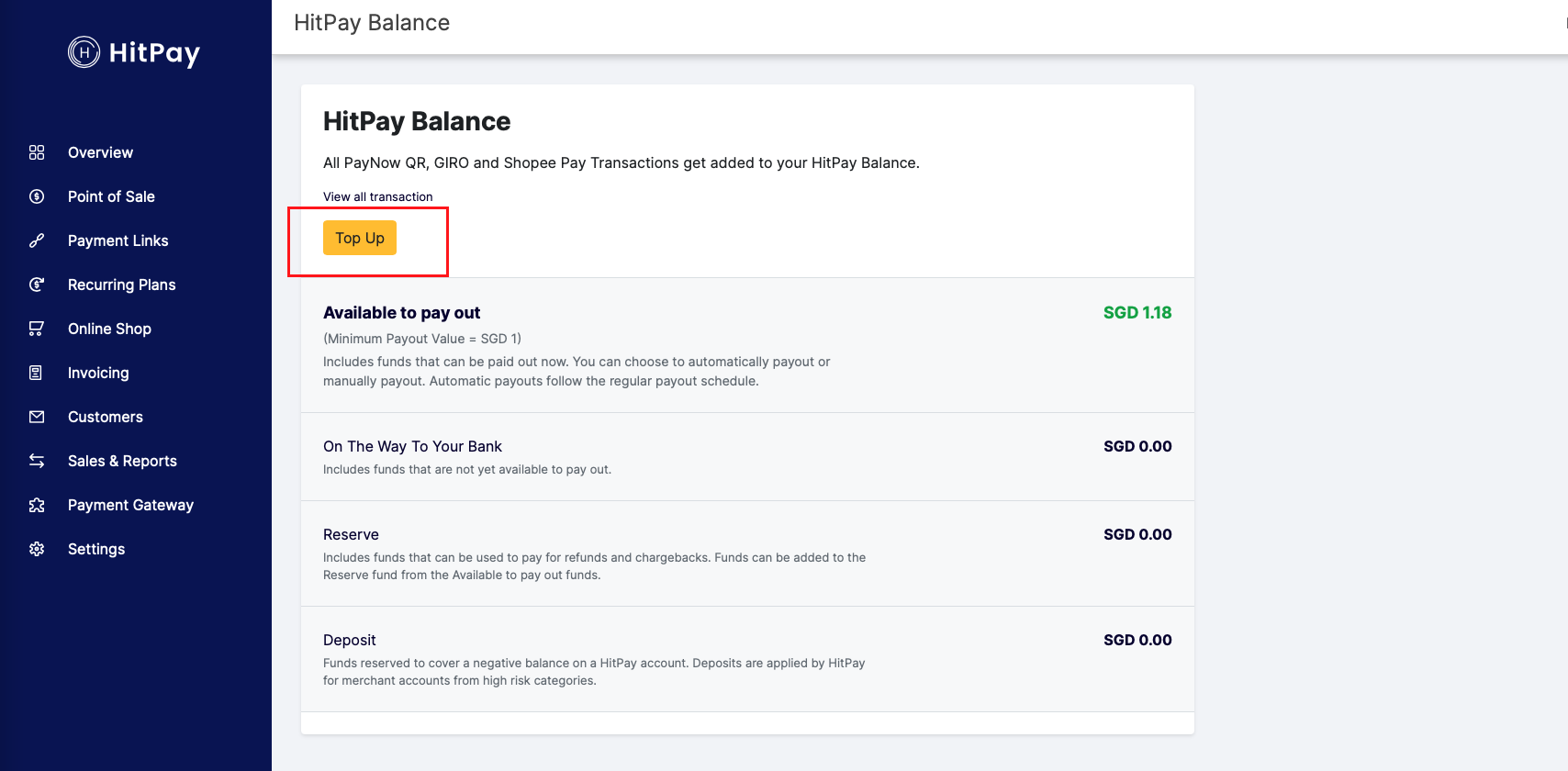
Task: Open the Overview menu item
Action: point(100,152)
